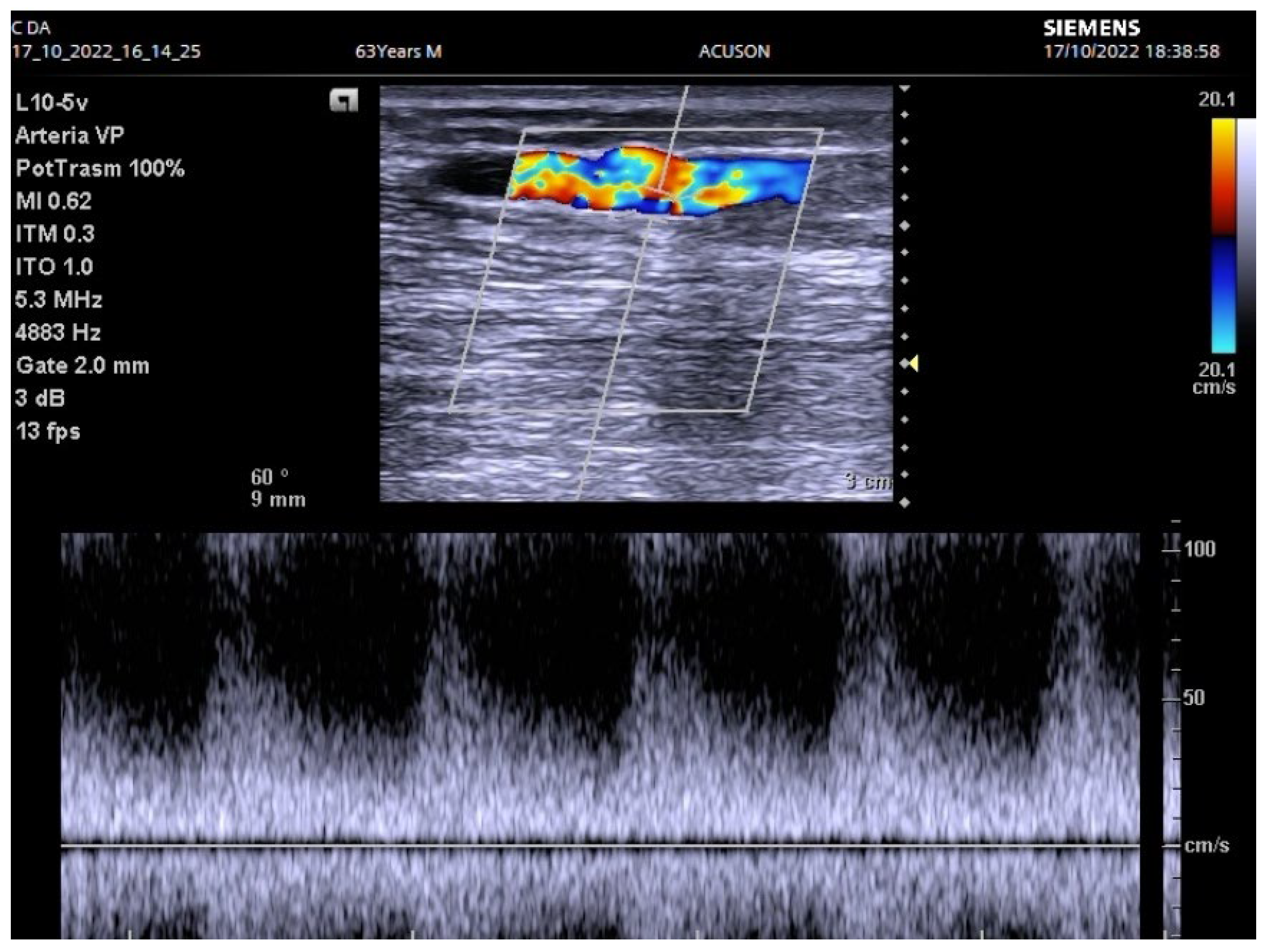Click the bottom diamond depth scale marker

pyautogui.click(x=905, y=502)
